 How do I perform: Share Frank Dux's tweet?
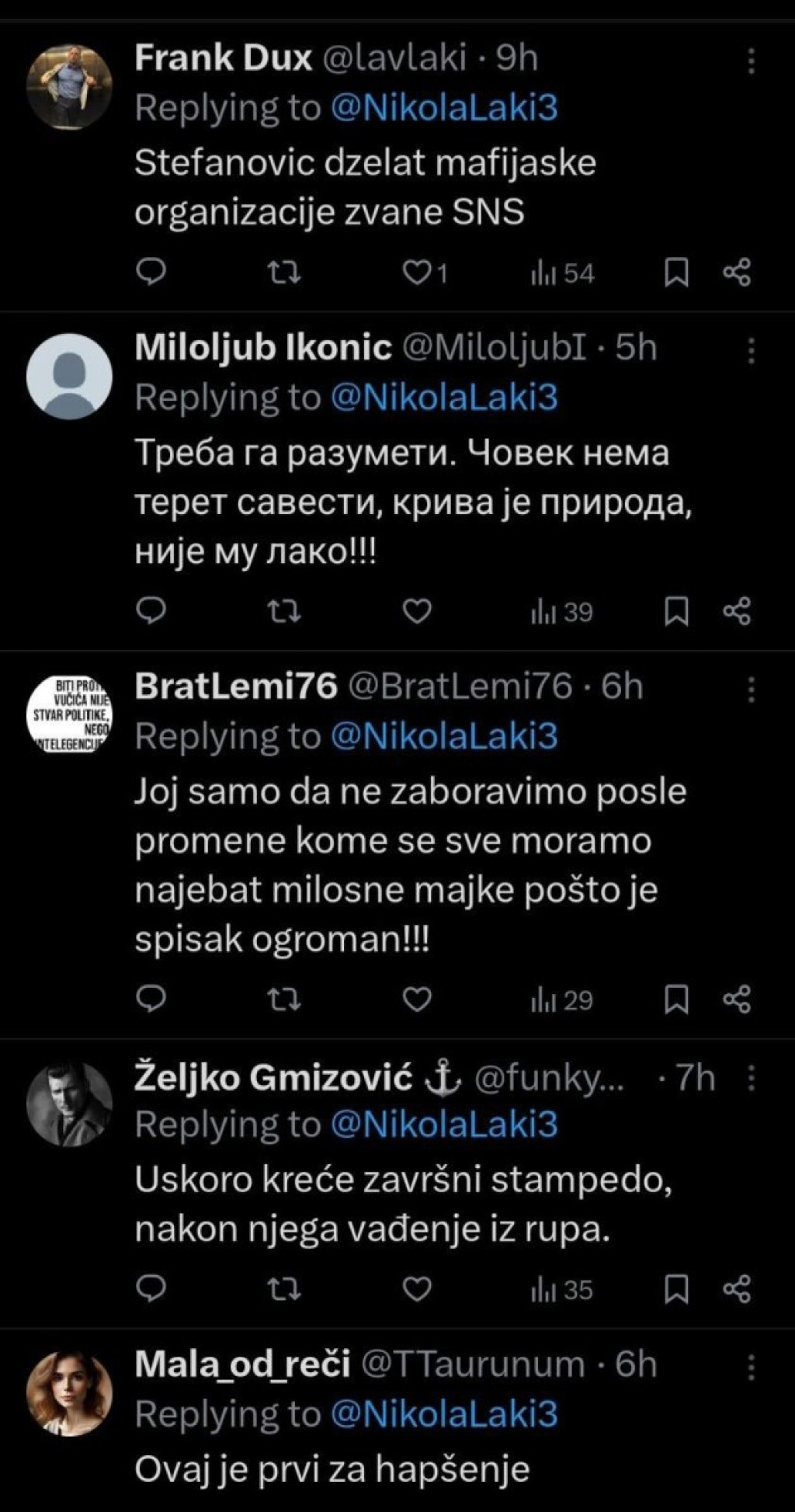737,273
